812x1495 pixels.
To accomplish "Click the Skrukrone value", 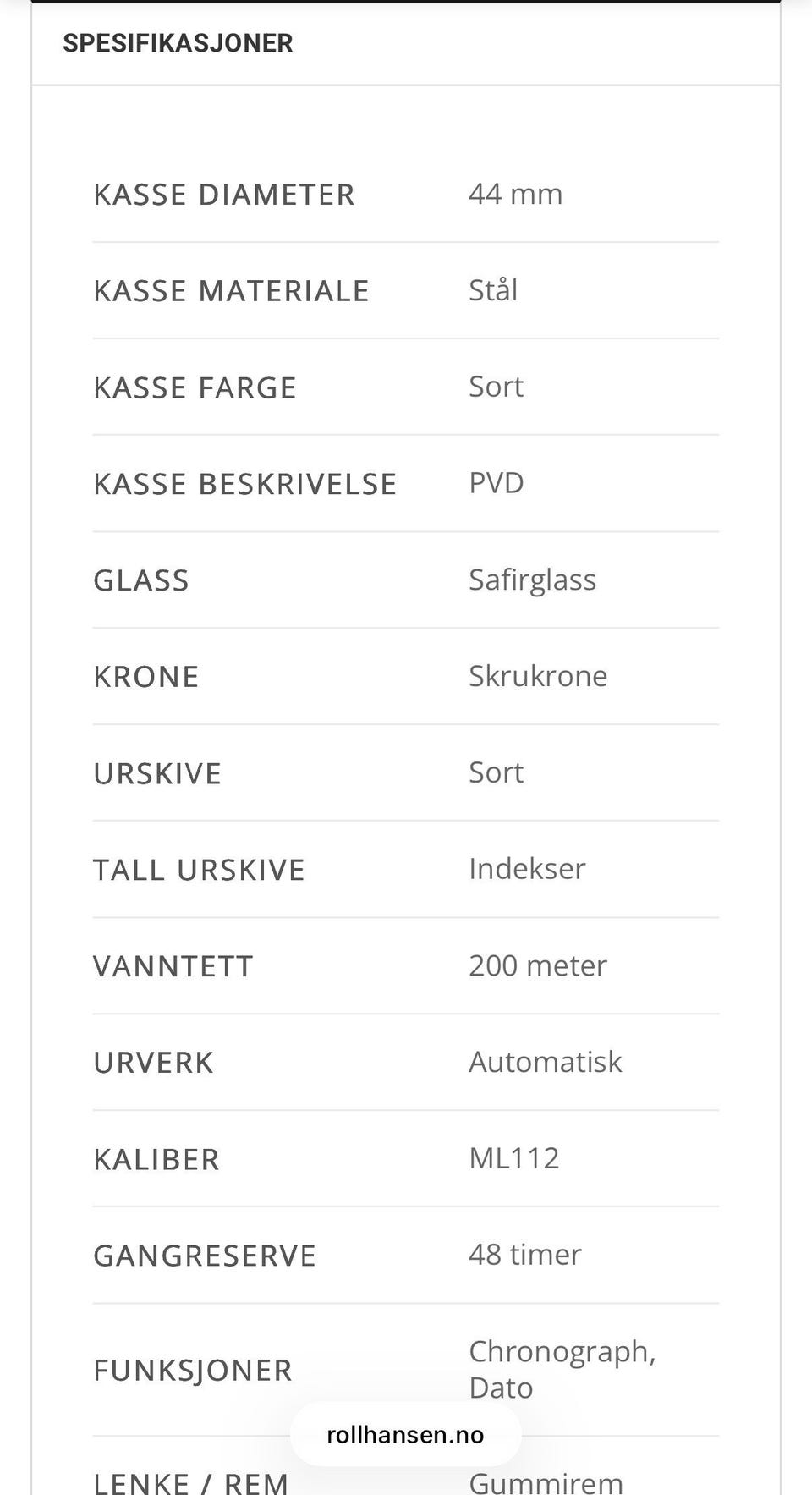I will pyautogui.click(x=538, y=676).
